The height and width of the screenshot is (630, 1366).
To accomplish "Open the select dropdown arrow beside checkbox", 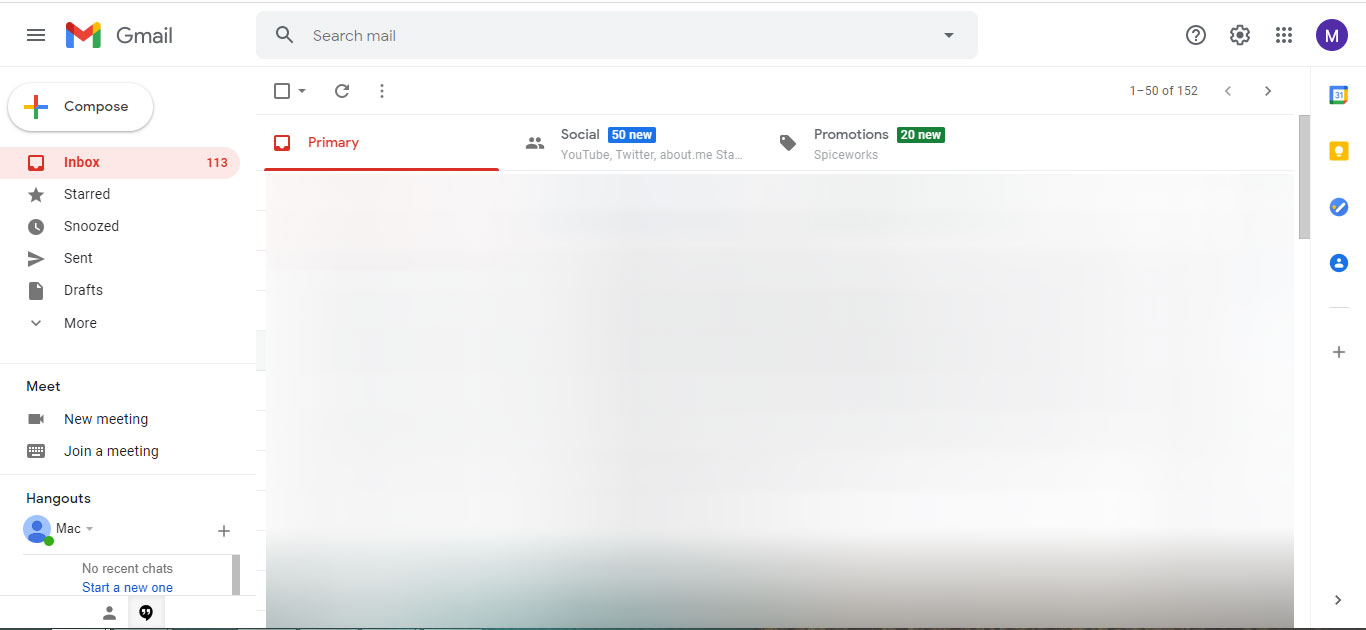I will click(302, 91).
